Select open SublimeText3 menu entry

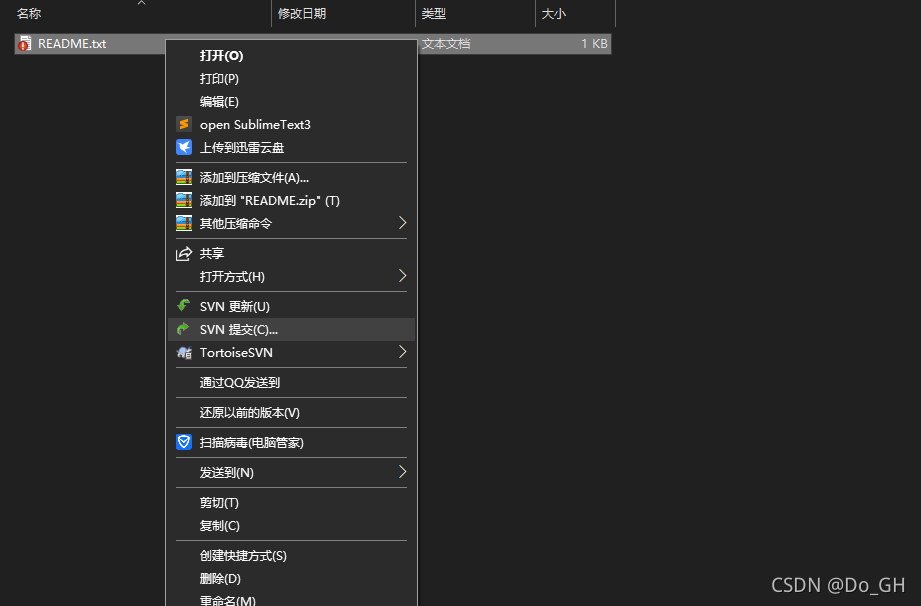pos(291,124)
